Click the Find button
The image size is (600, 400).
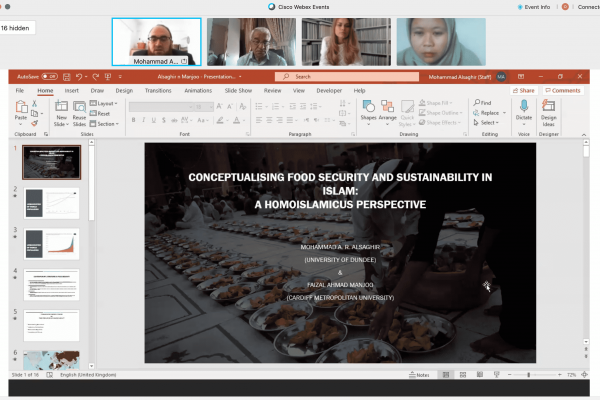(482, 103)
